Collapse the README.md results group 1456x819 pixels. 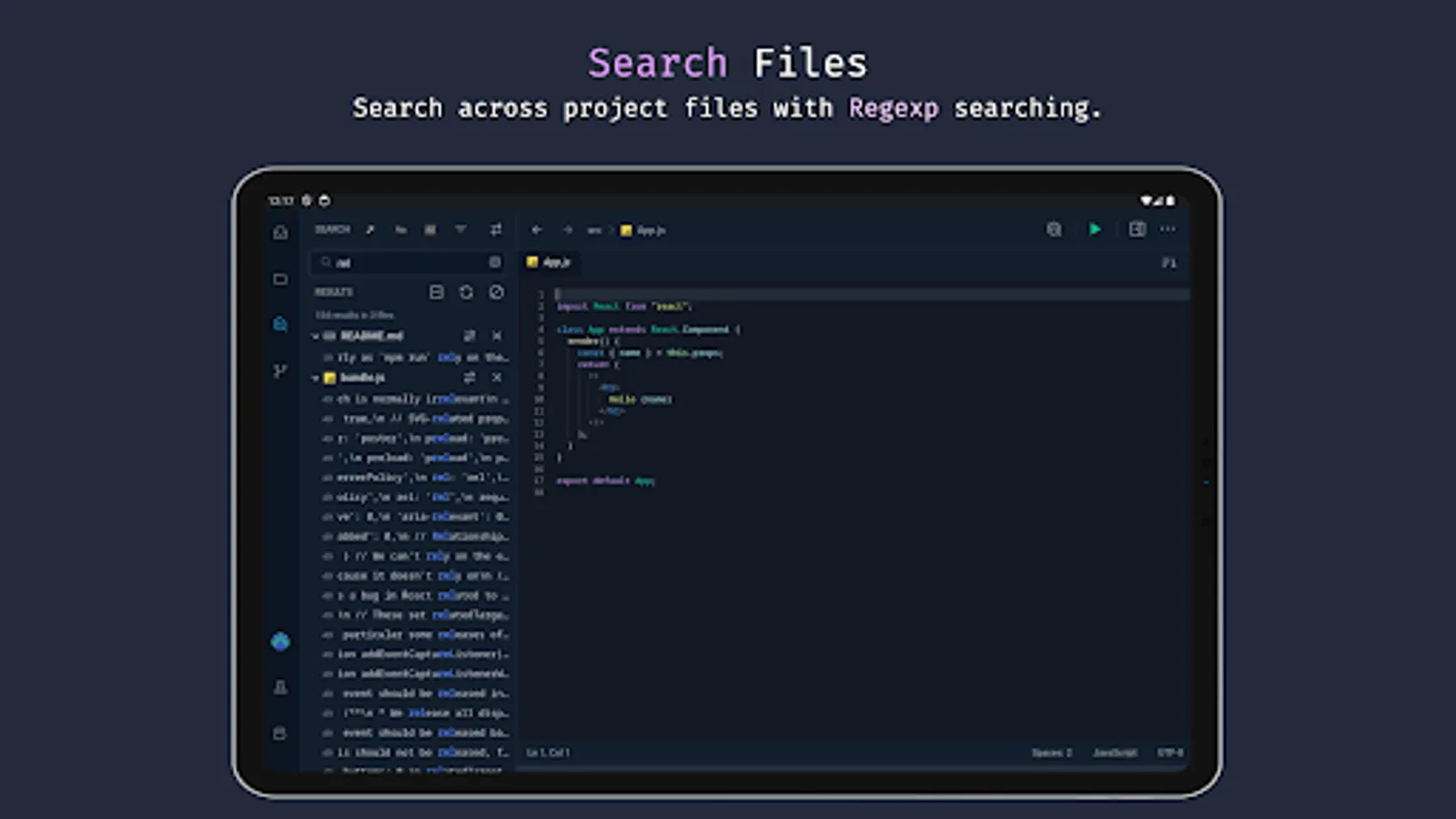315,335
